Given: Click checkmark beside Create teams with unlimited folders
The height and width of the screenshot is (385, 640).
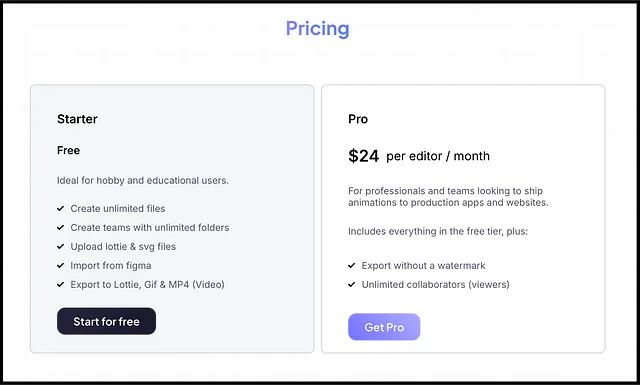Looking at the screenshot, I should pos(61,227).
